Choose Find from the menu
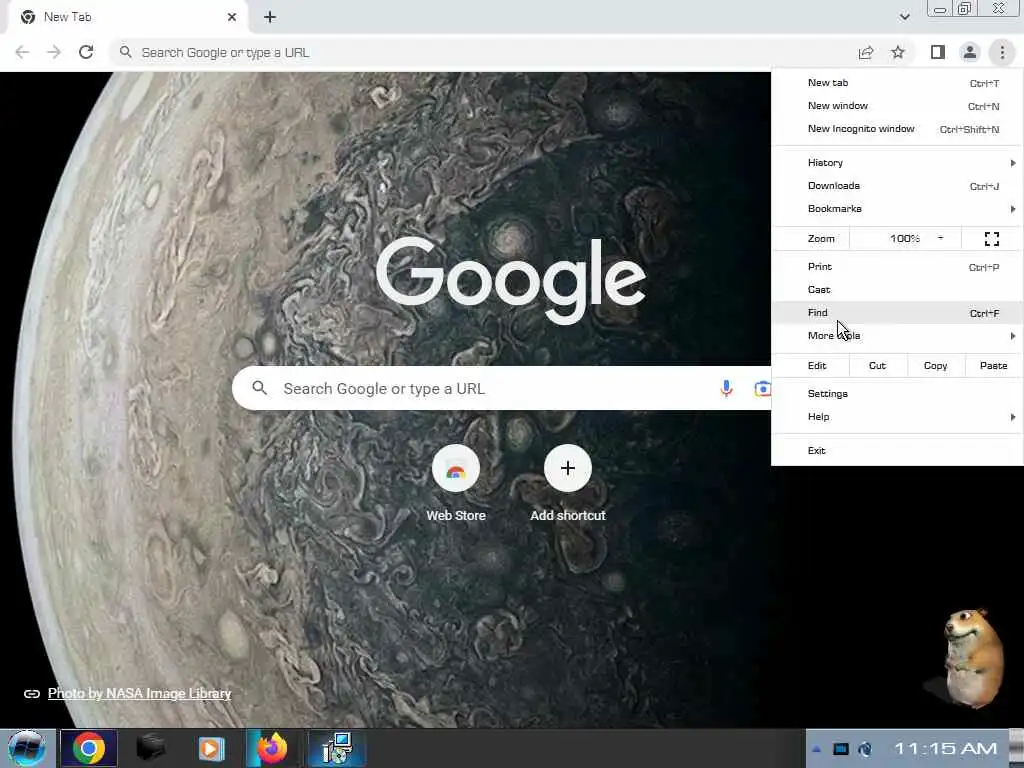The height and width of the screenshot is (768, 1024). (897, 312)
